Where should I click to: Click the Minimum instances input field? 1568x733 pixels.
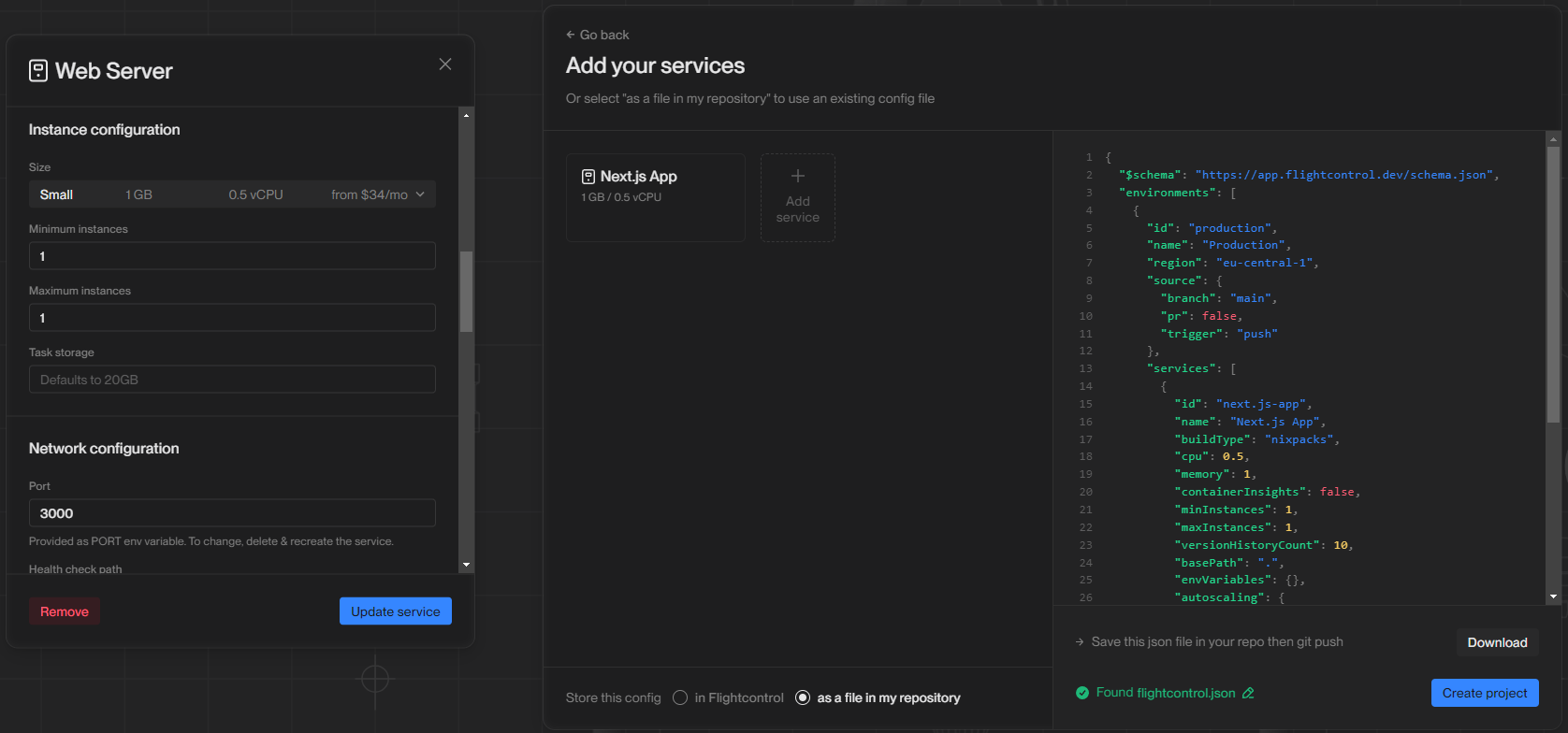(x=232, y=256)
